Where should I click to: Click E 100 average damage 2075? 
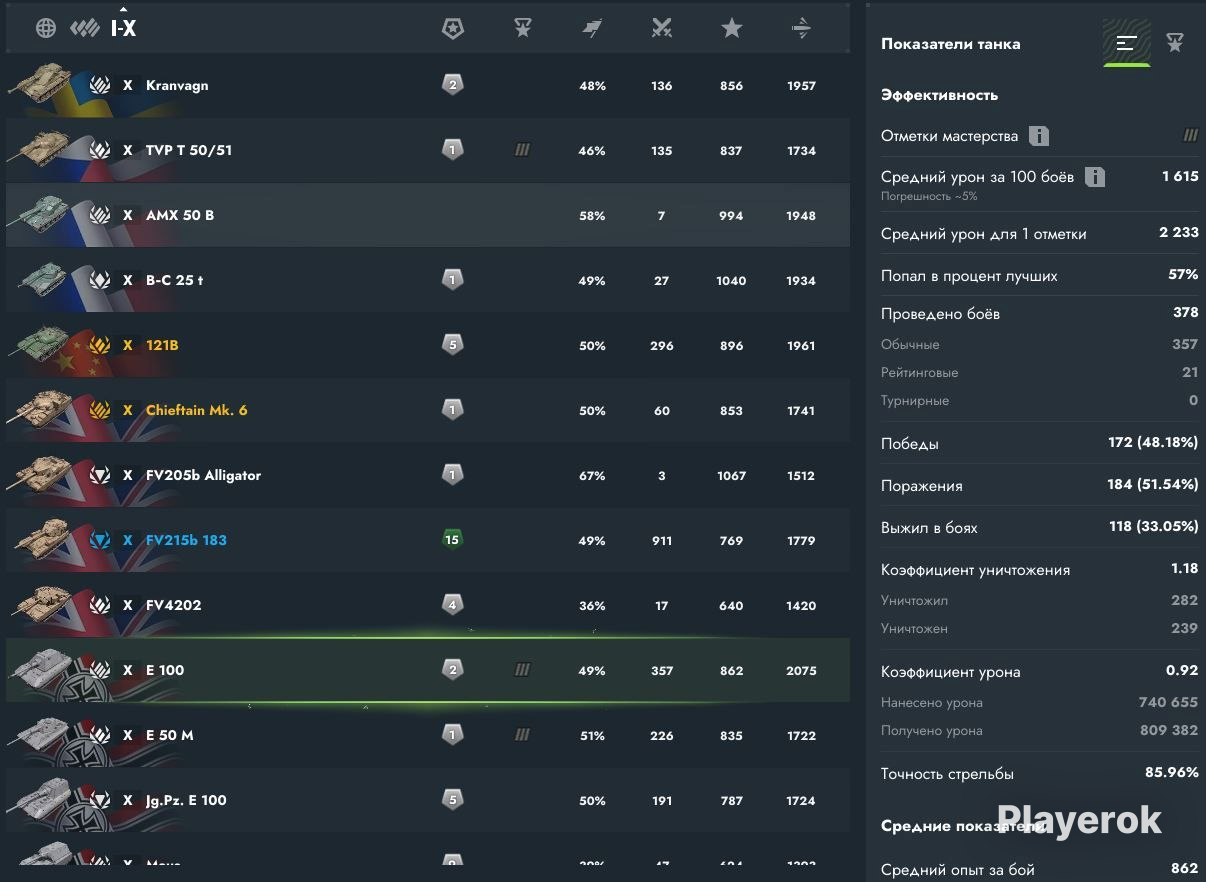coord(801,671)
